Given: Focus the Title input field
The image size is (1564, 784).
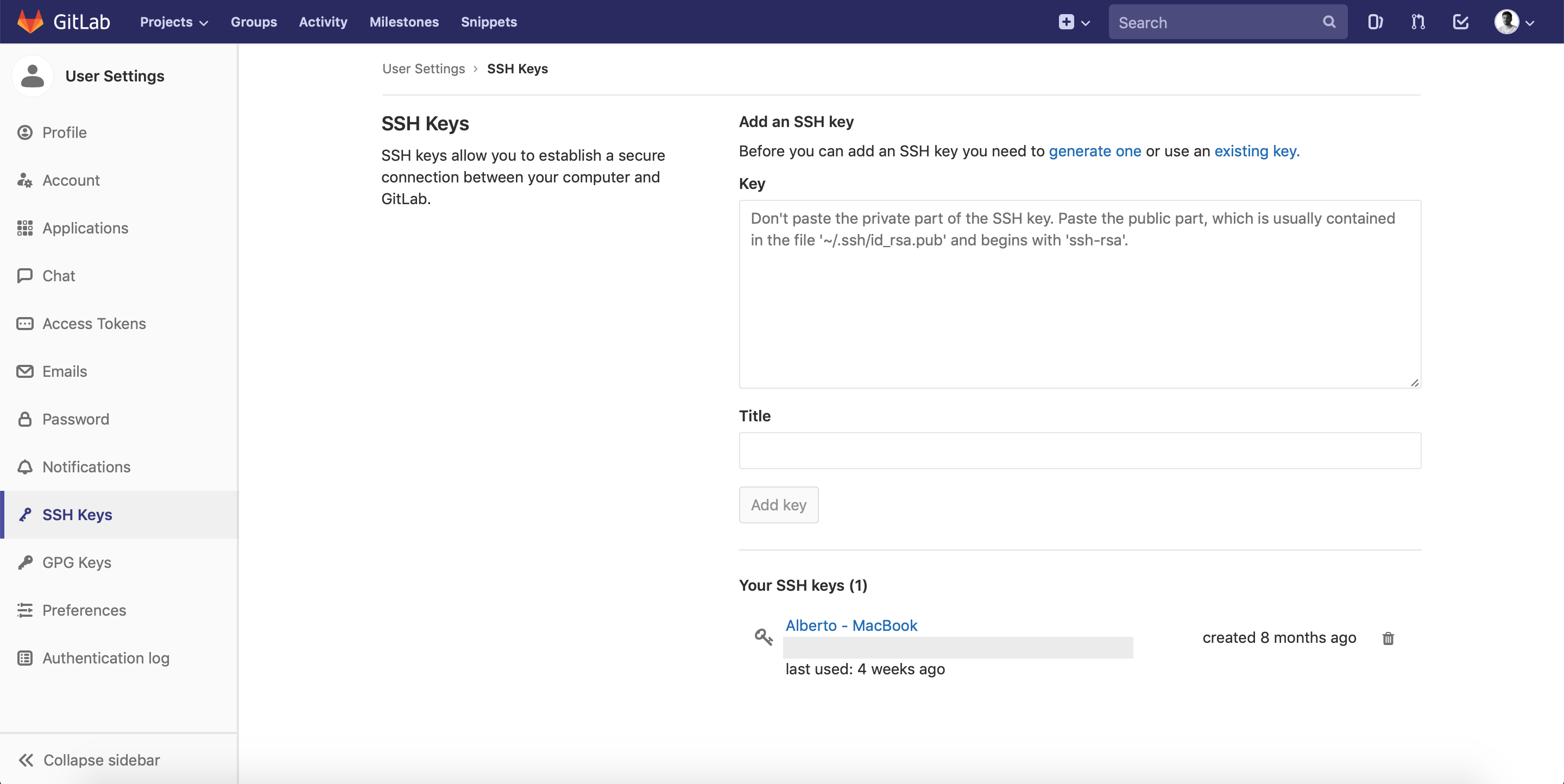Looking at the screenshot, I should coord(1080,451).
